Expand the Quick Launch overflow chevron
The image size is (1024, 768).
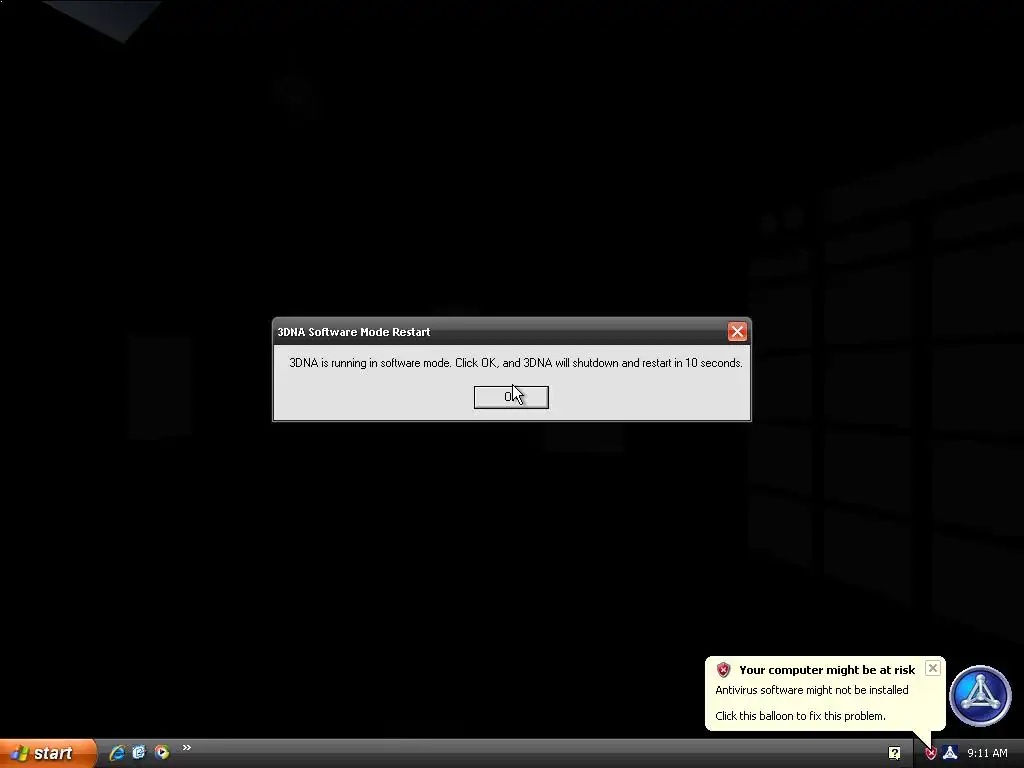click(187, 748)
